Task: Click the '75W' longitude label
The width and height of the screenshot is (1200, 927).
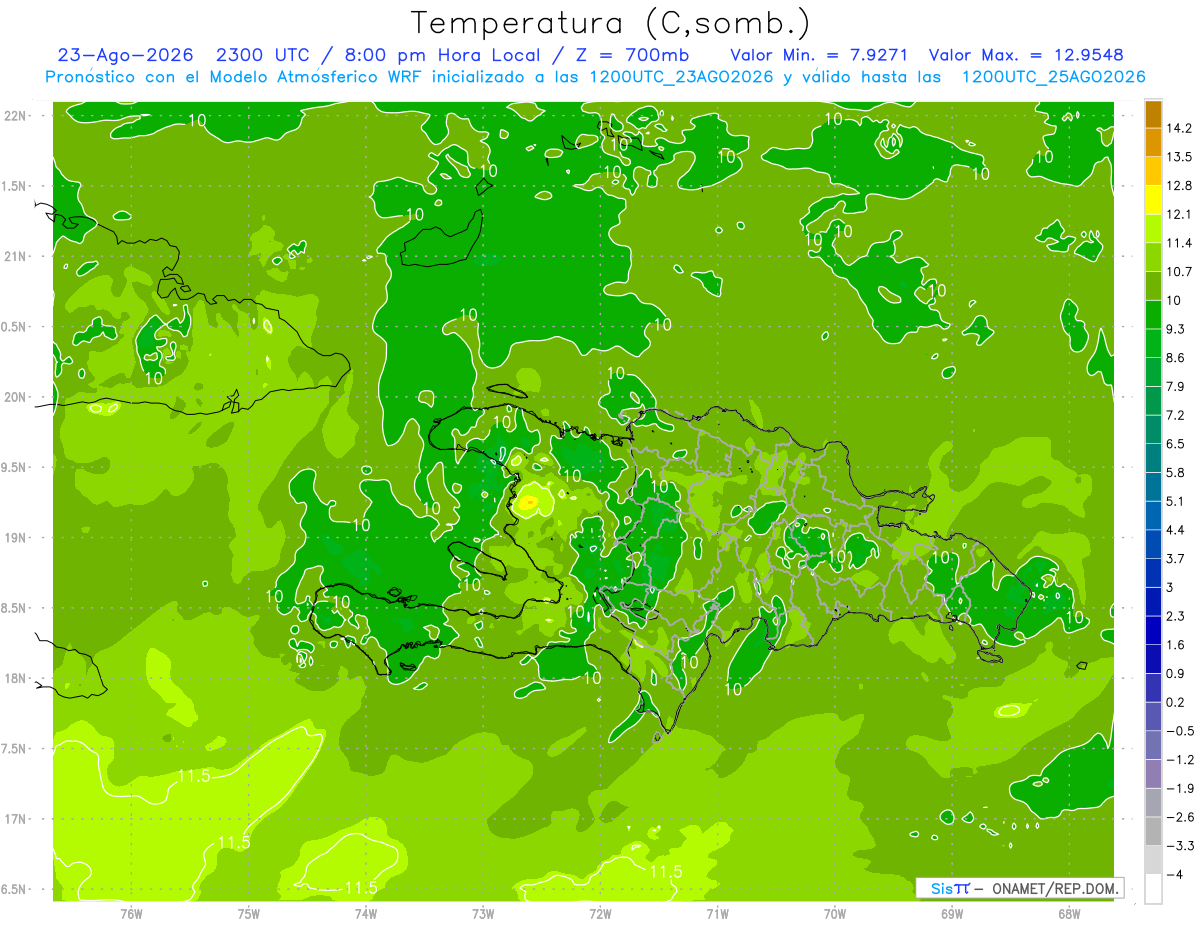Action: coord(248,914)
